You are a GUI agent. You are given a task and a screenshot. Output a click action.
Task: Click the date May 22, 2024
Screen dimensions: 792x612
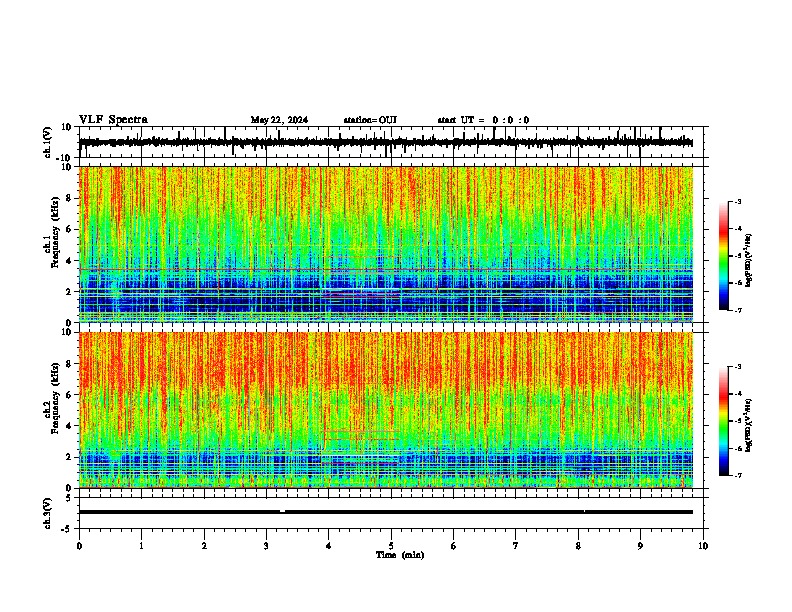(x=279, y=120)
